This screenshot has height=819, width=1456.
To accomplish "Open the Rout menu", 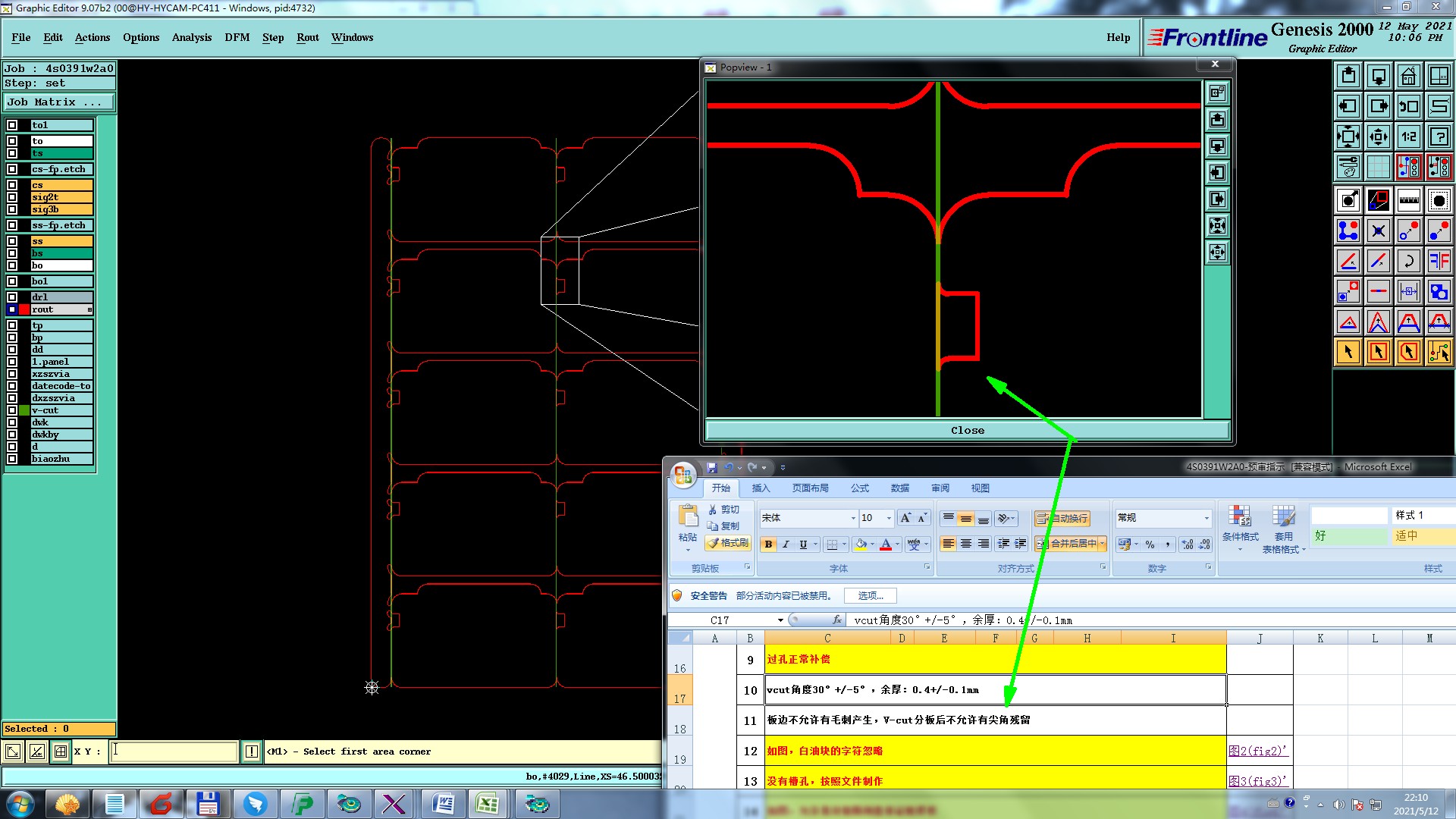I will pyautogui.click(x=307, y=37).
